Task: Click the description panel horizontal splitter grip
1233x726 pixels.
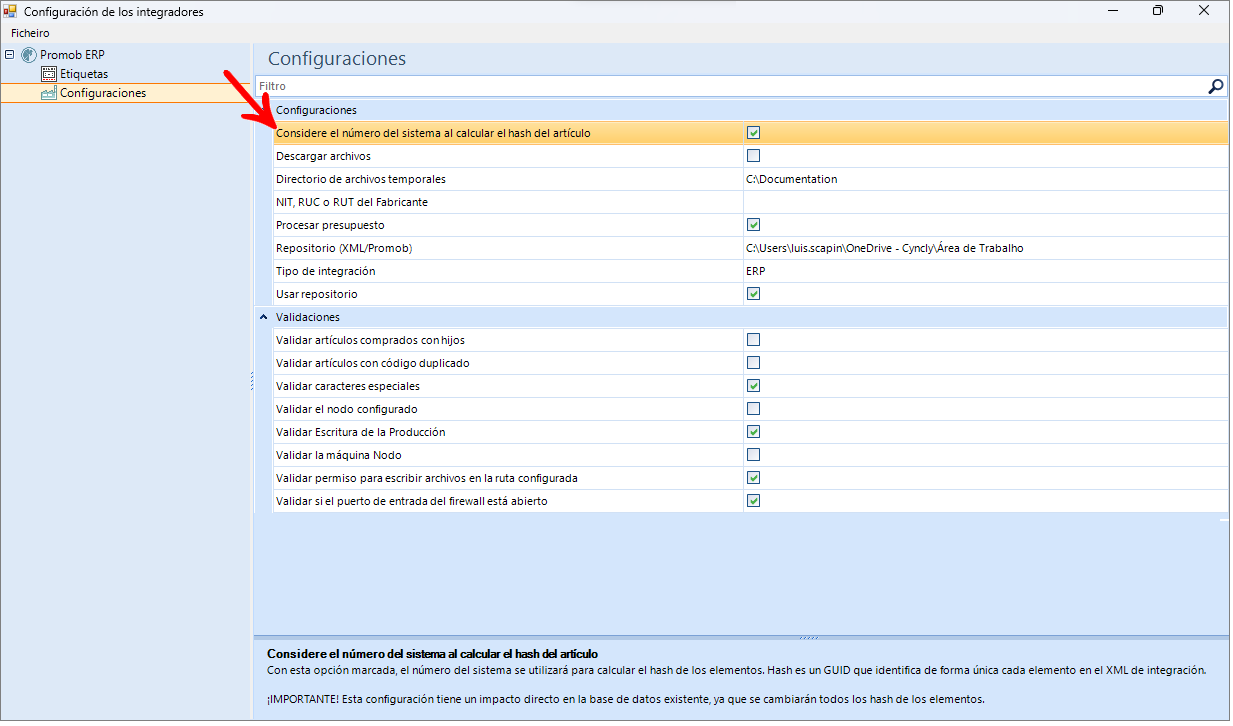Action: tap(809, 637)
